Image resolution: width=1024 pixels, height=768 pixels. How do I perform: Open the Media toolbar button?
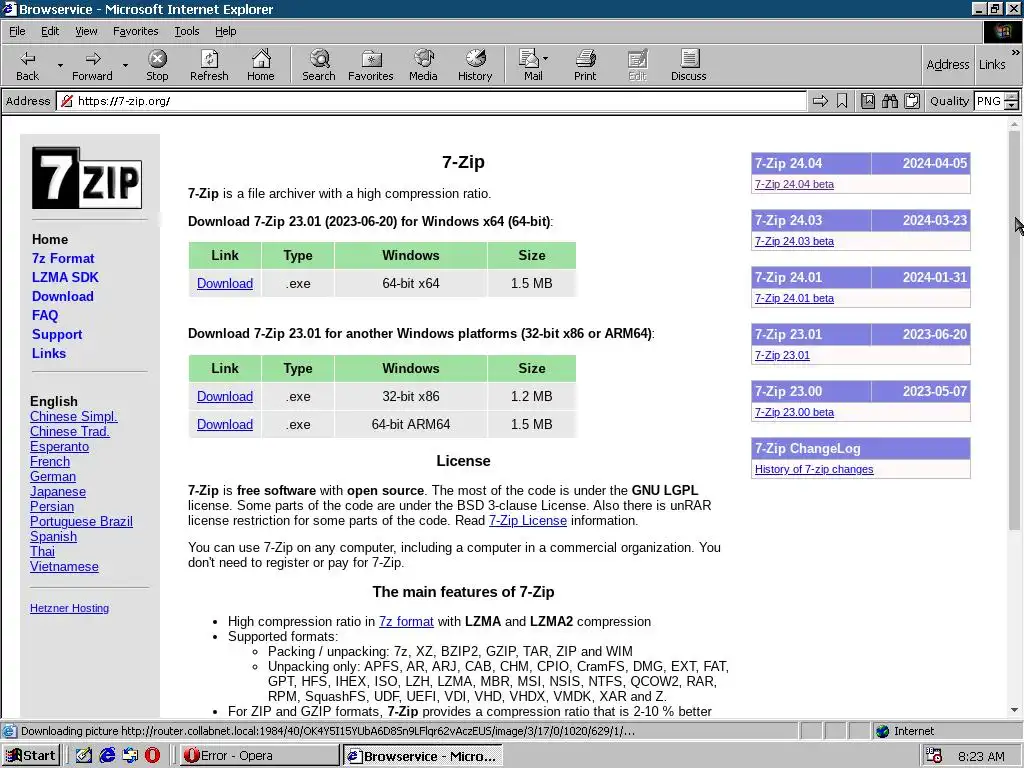(423, 65)
